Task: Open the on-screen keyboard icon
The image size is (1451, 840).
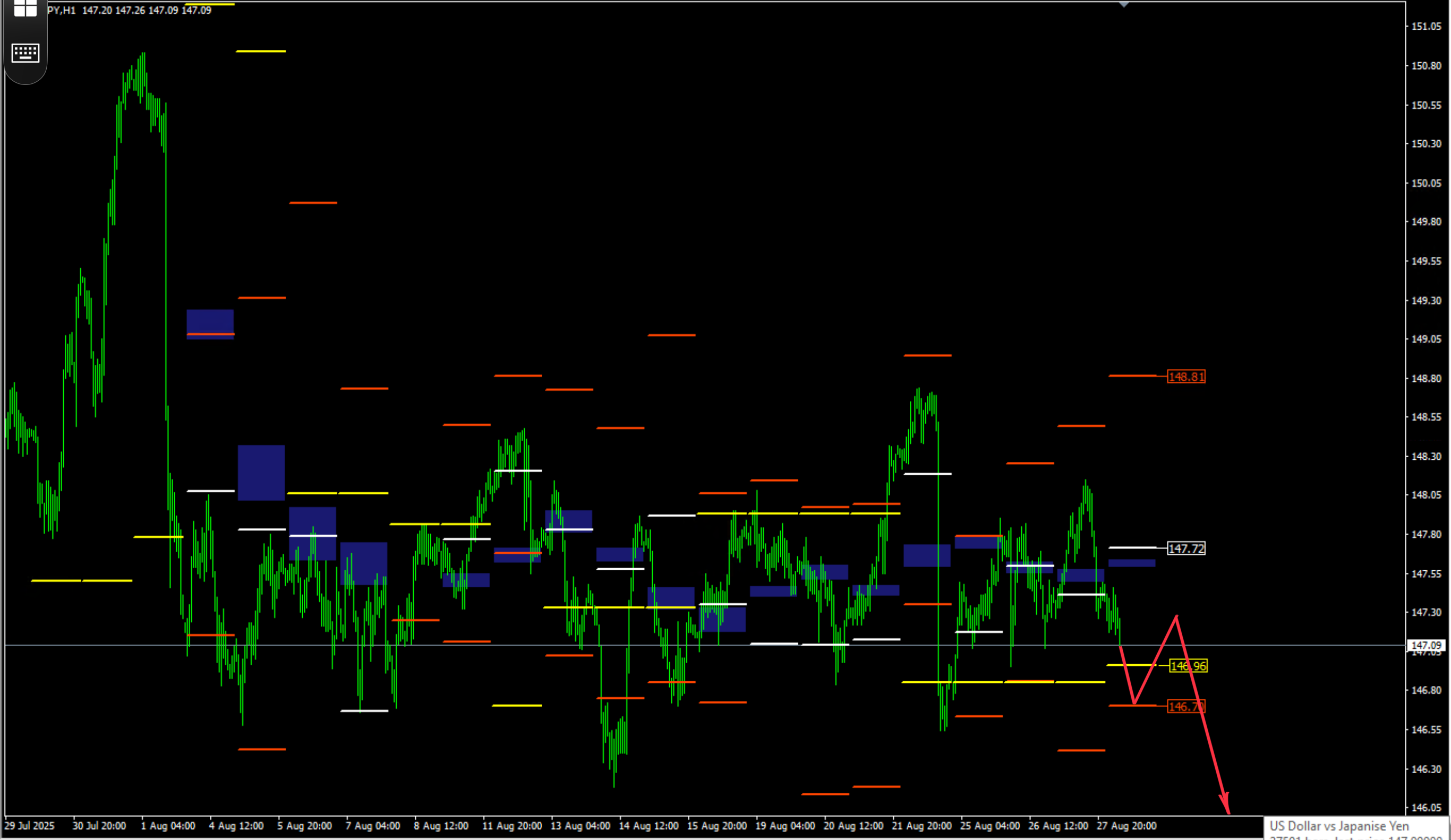Action: tap(25, 53)
